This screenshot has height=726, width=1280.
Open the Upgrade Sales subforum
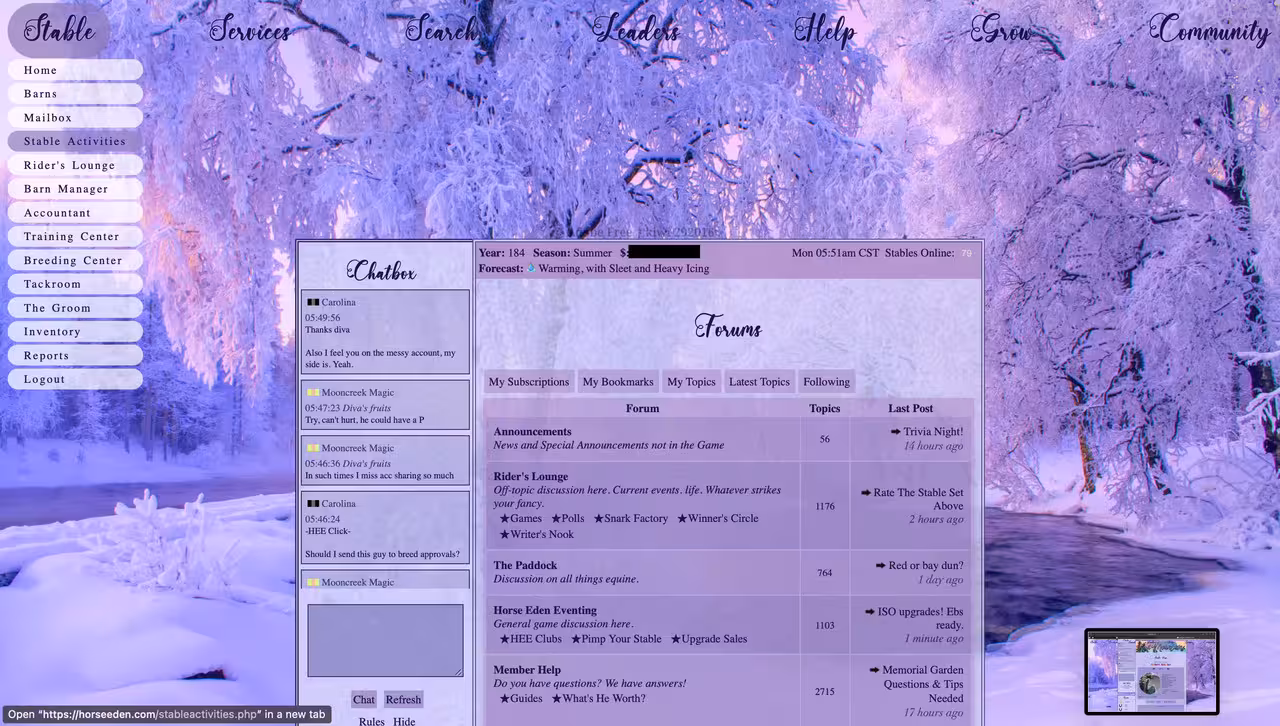[709, 639]
